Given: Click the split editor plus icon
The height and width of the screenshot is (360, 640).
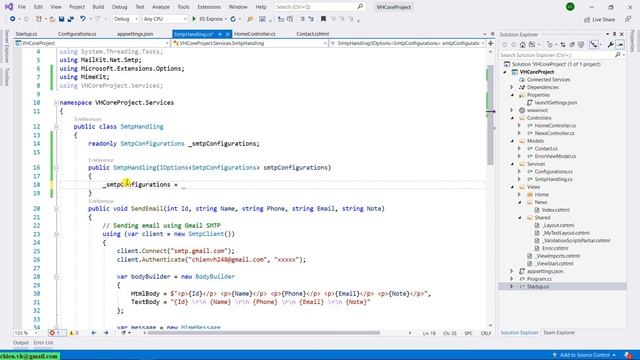Looking at the screenshot, I should [491, 43].
